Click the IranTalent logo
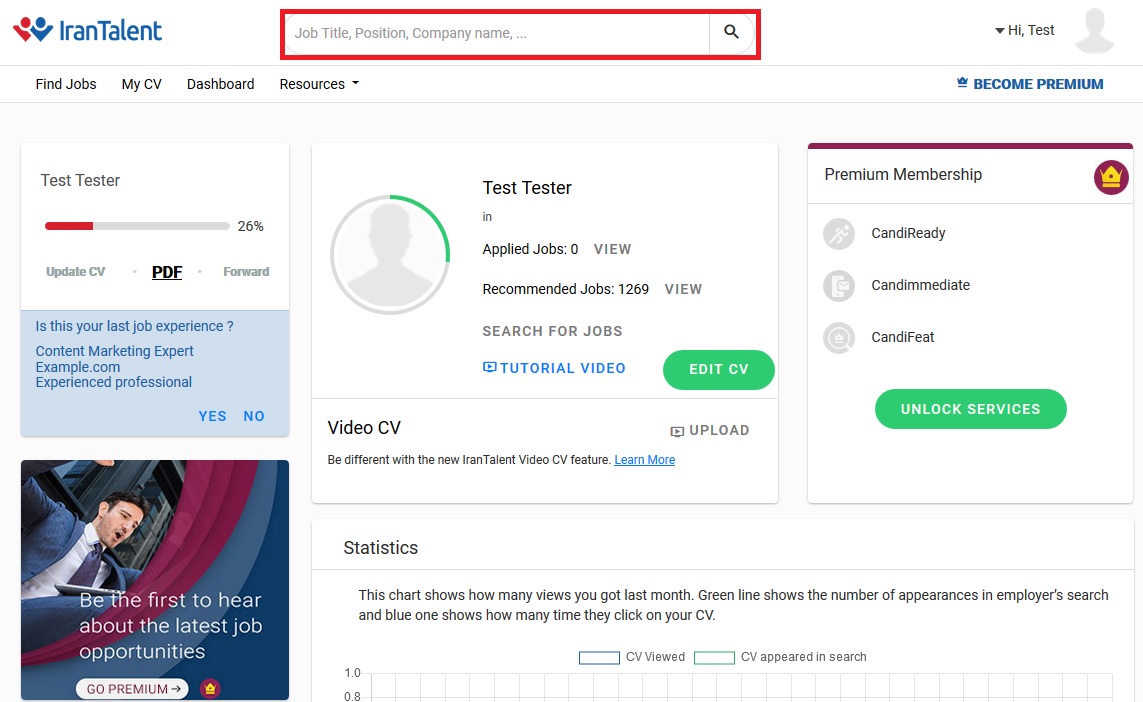 [x=88, y=31]
